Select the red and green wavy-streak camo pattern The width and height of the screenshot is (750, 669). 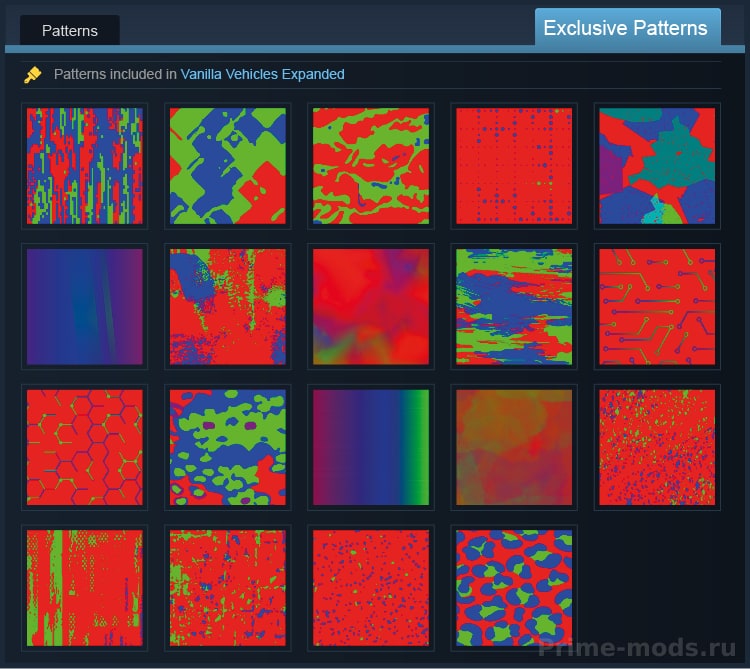coord(371,166)
